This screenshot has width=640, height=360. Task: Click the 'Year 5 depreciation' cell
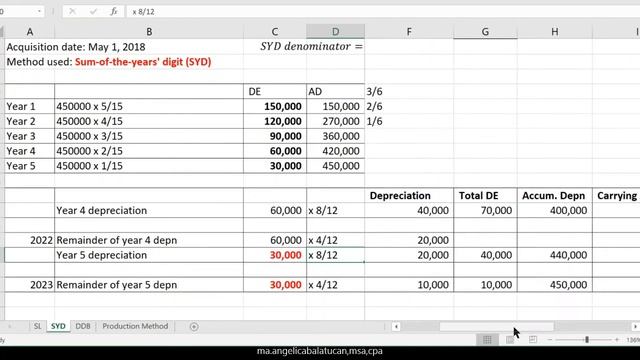click(149, 255)
